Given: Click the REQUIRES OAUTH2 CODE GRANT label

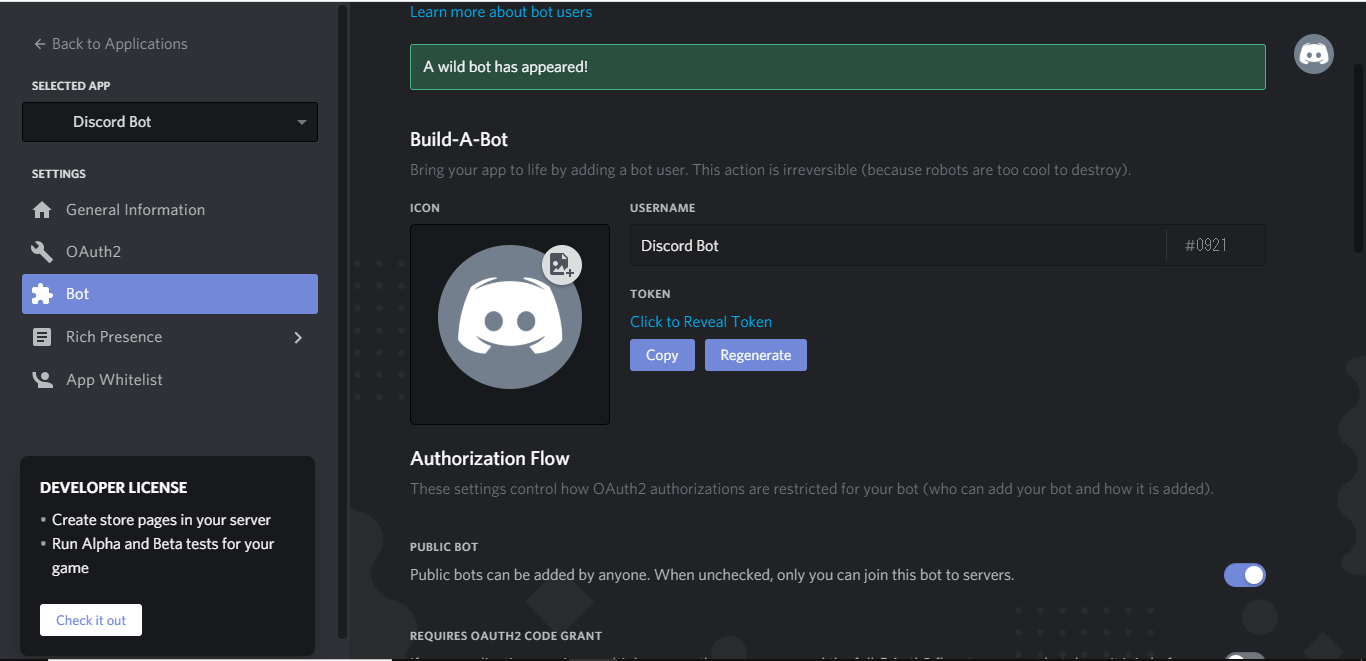Looking at the screenshot, I should 506,636.
